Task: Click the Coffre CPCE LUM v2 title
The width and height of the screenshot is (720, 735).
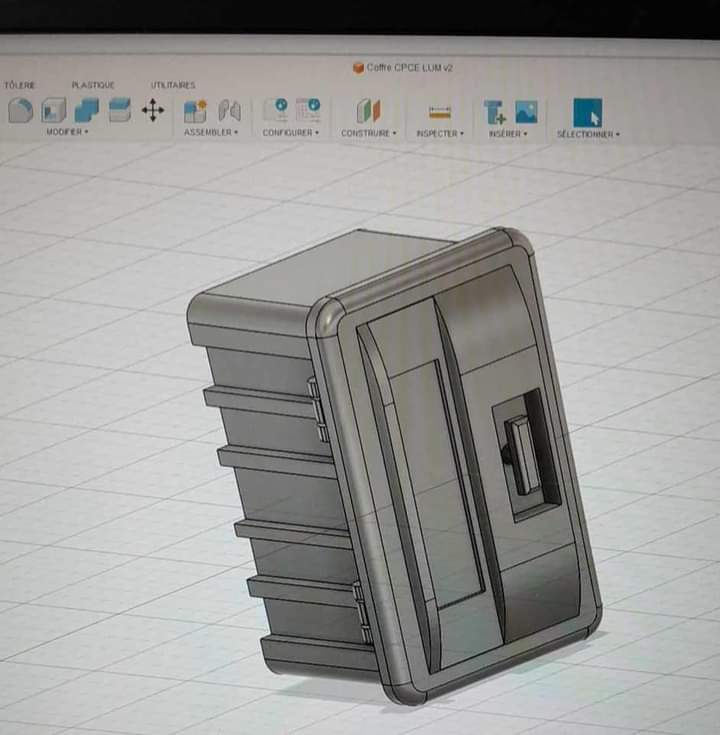Action: [410, 68]
